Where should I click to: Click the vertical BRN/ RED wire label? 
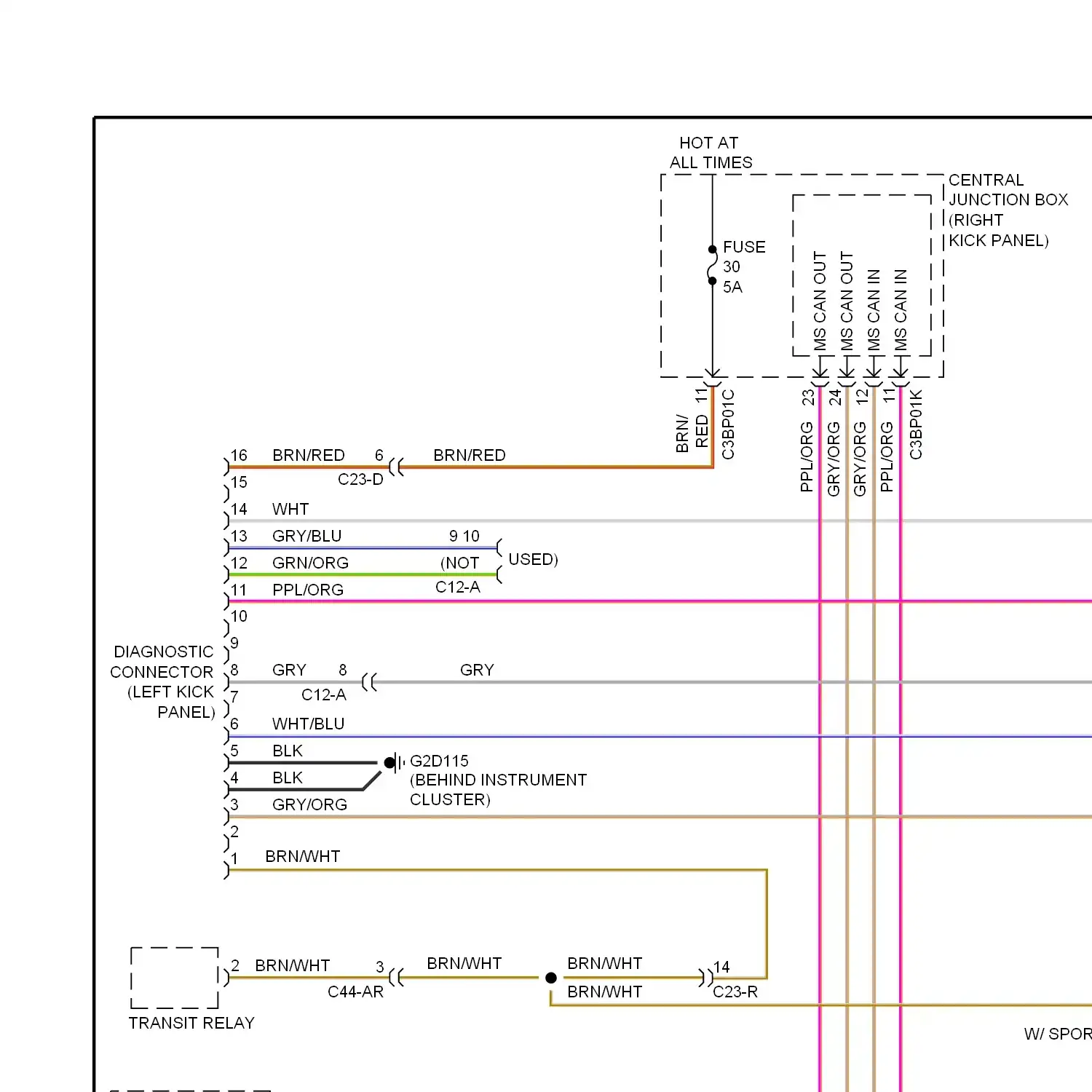(692, 434)
